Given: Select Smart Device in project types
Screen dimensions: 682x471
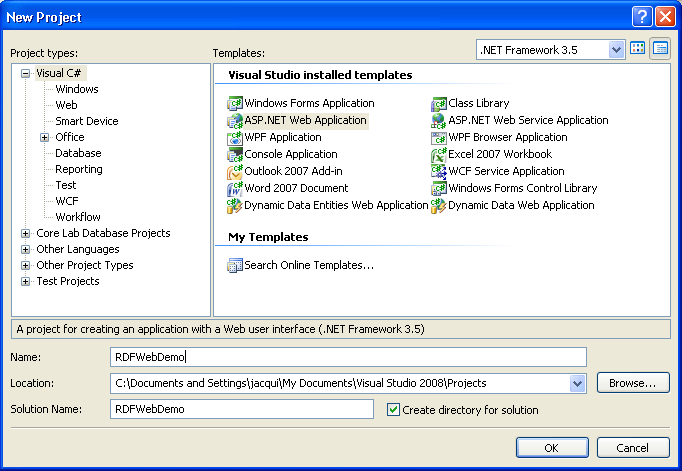Looking at the screenshot, I should point(86,121).
